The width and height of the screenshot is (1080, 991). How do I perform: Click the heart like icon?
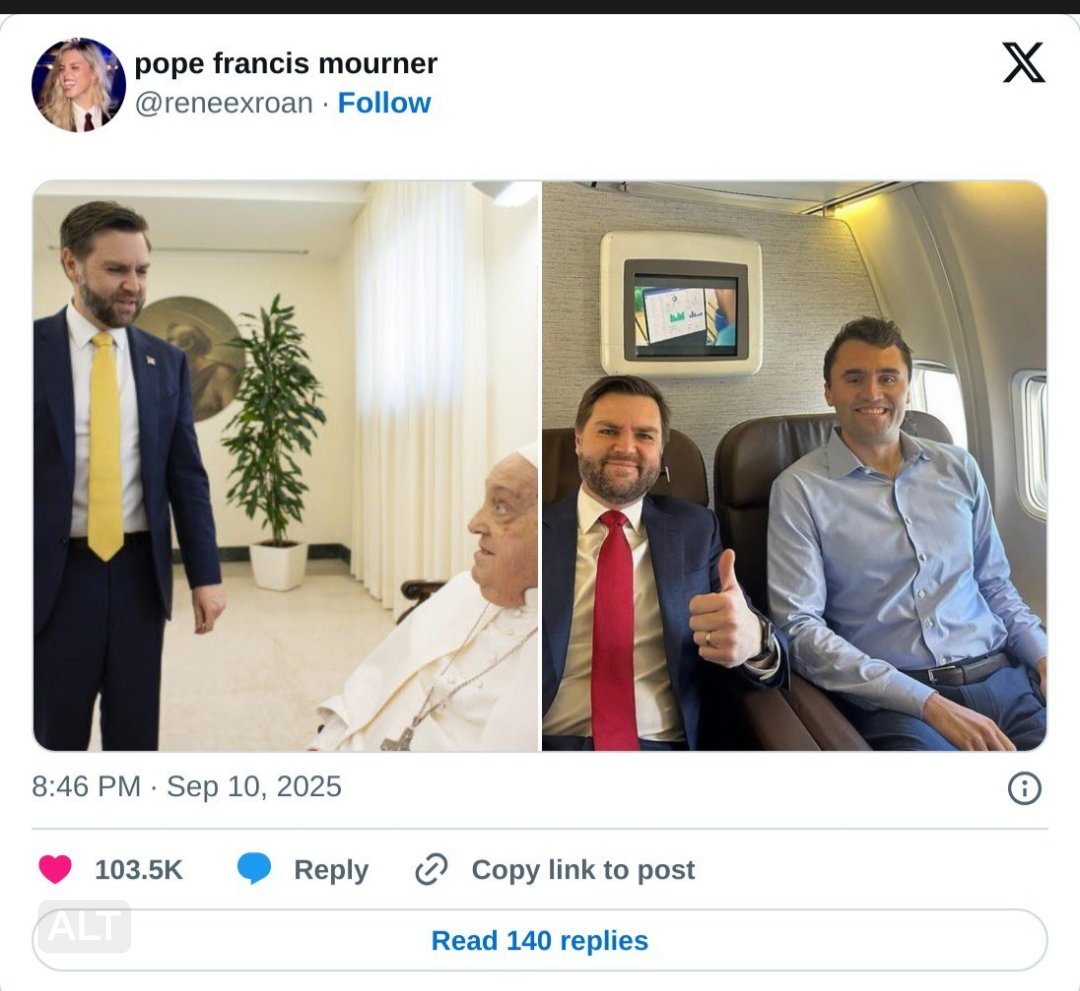click(x=55, y=869)
